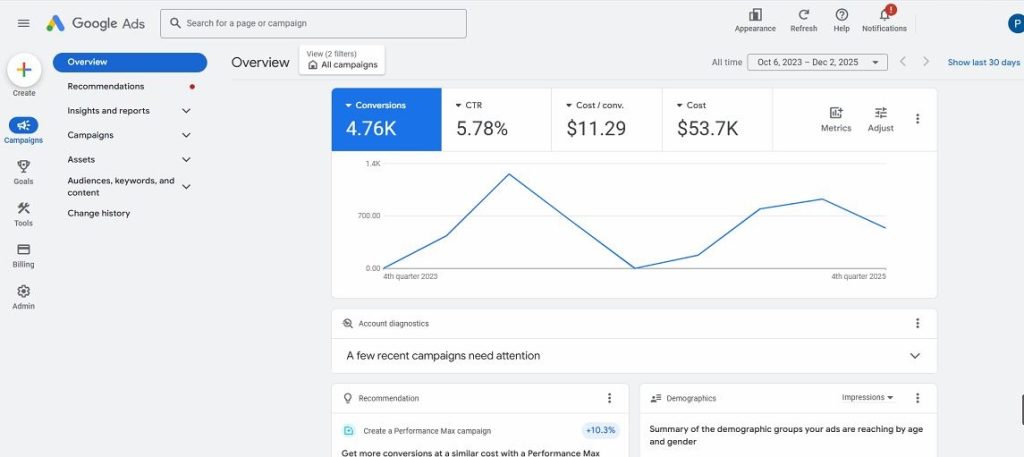
Task: Select Recommendations in the side menu
Action: pos(106,87)
